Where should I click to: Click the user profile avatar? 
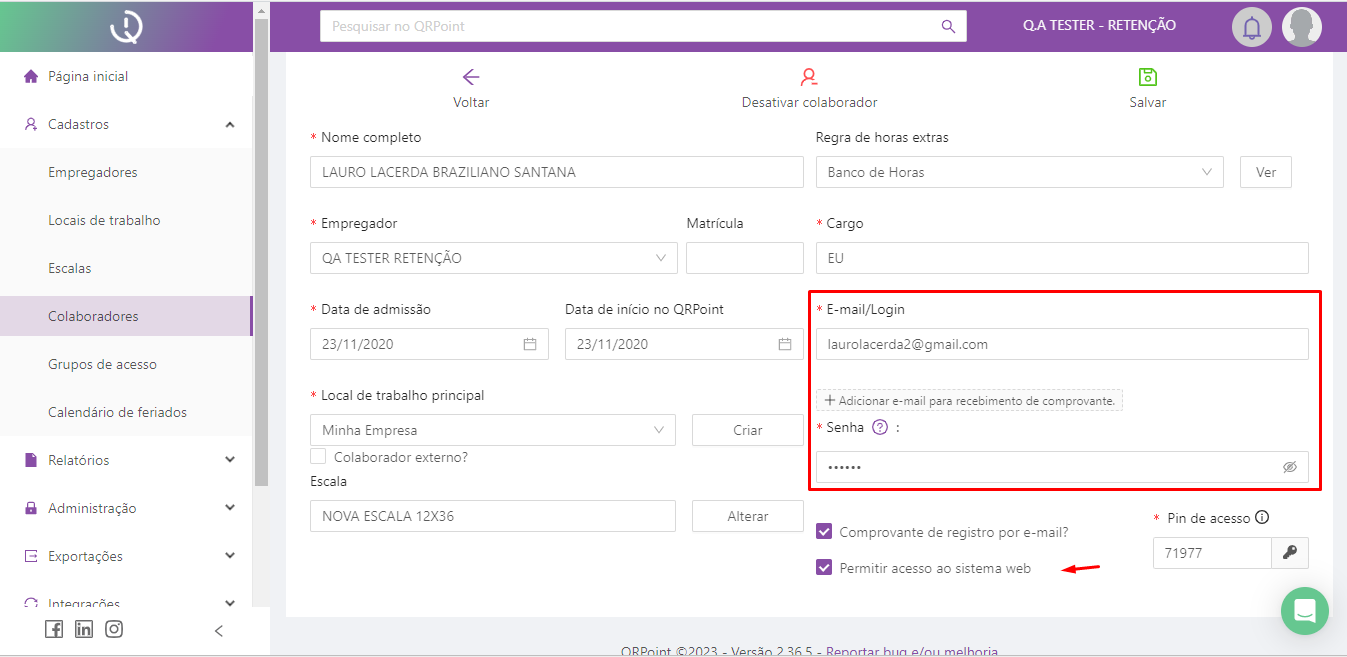click(1302, 27)
